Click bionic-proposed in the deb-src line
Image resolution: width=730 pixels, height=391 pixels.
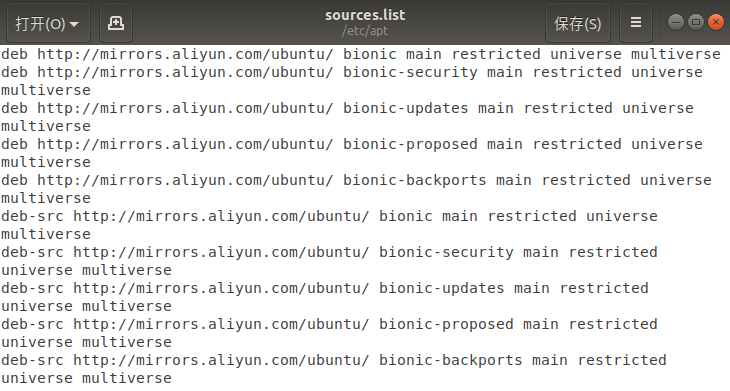pyautogui.click(x=446, y=324)
